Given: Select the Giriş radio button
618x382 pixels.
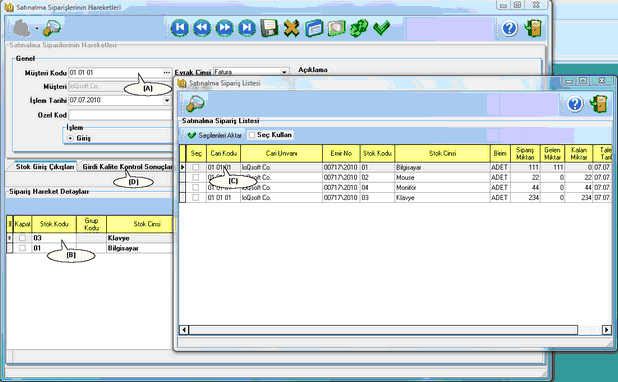Looking at the screenshot, I should coord(71,138).
